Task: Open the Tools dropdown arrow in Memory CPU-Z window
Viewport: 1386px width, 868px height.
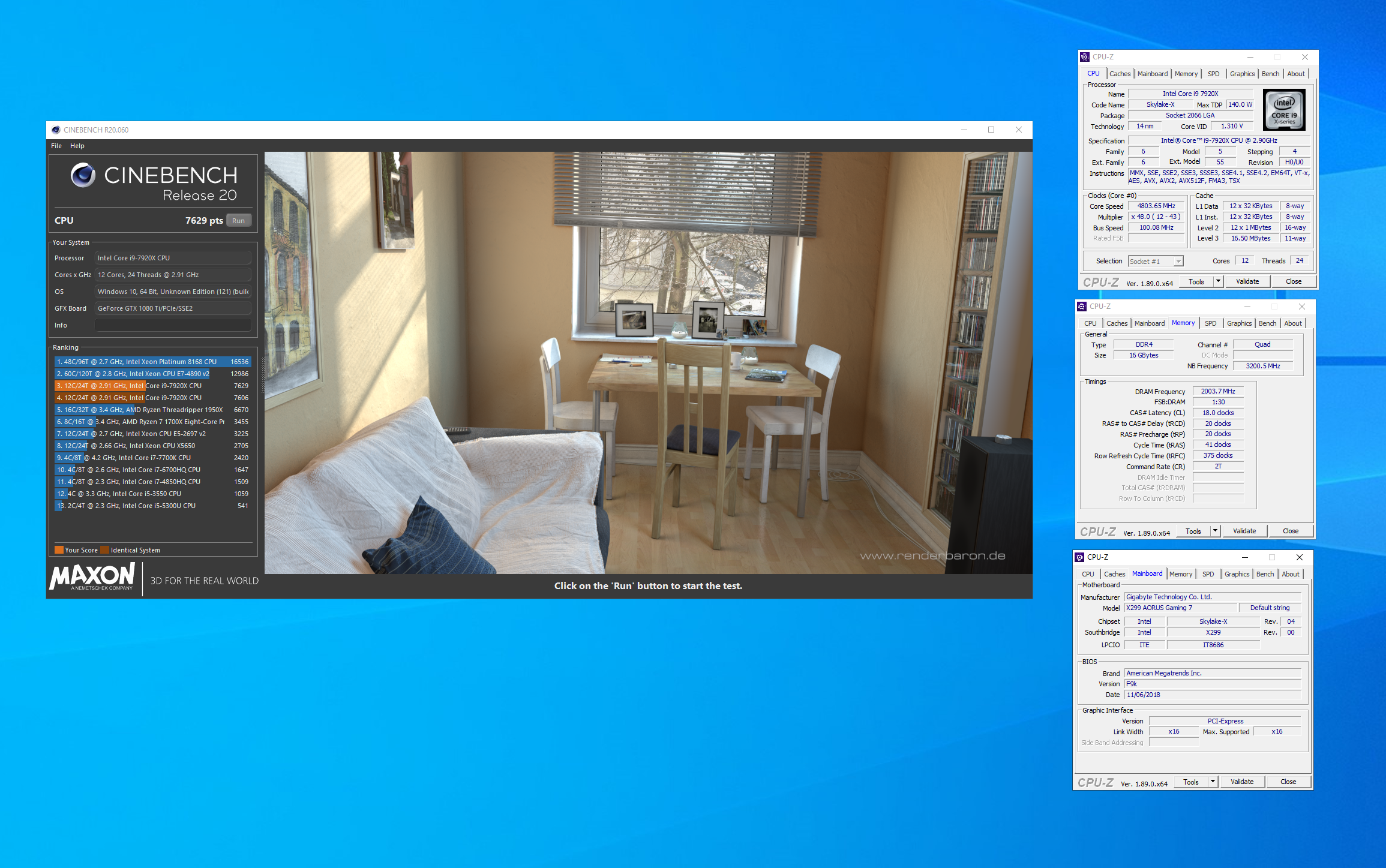Action: 1215,531
